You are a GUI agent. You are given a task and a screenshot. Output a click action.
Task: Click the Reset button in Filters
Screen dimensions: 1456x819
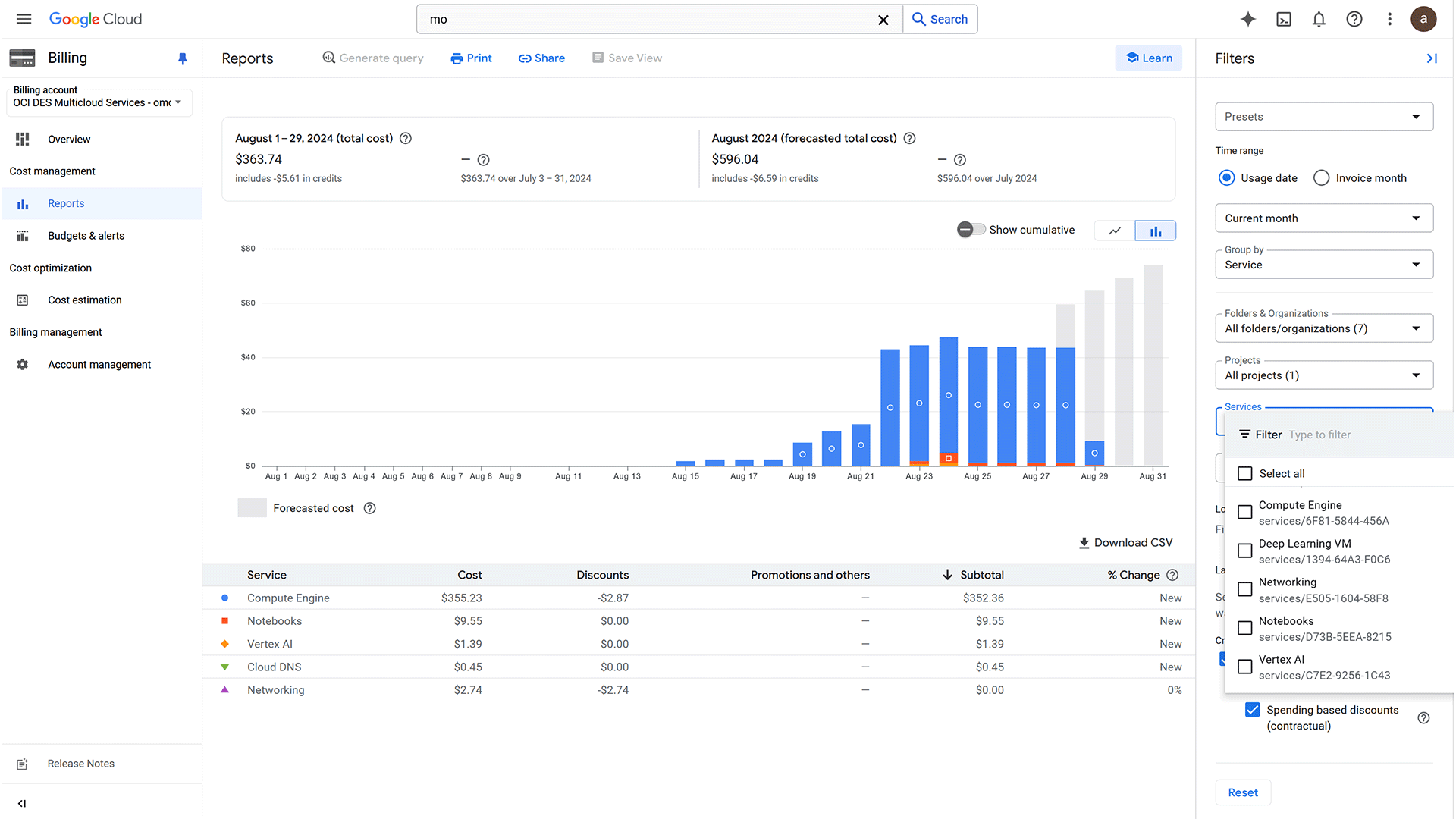[1243, 792]
